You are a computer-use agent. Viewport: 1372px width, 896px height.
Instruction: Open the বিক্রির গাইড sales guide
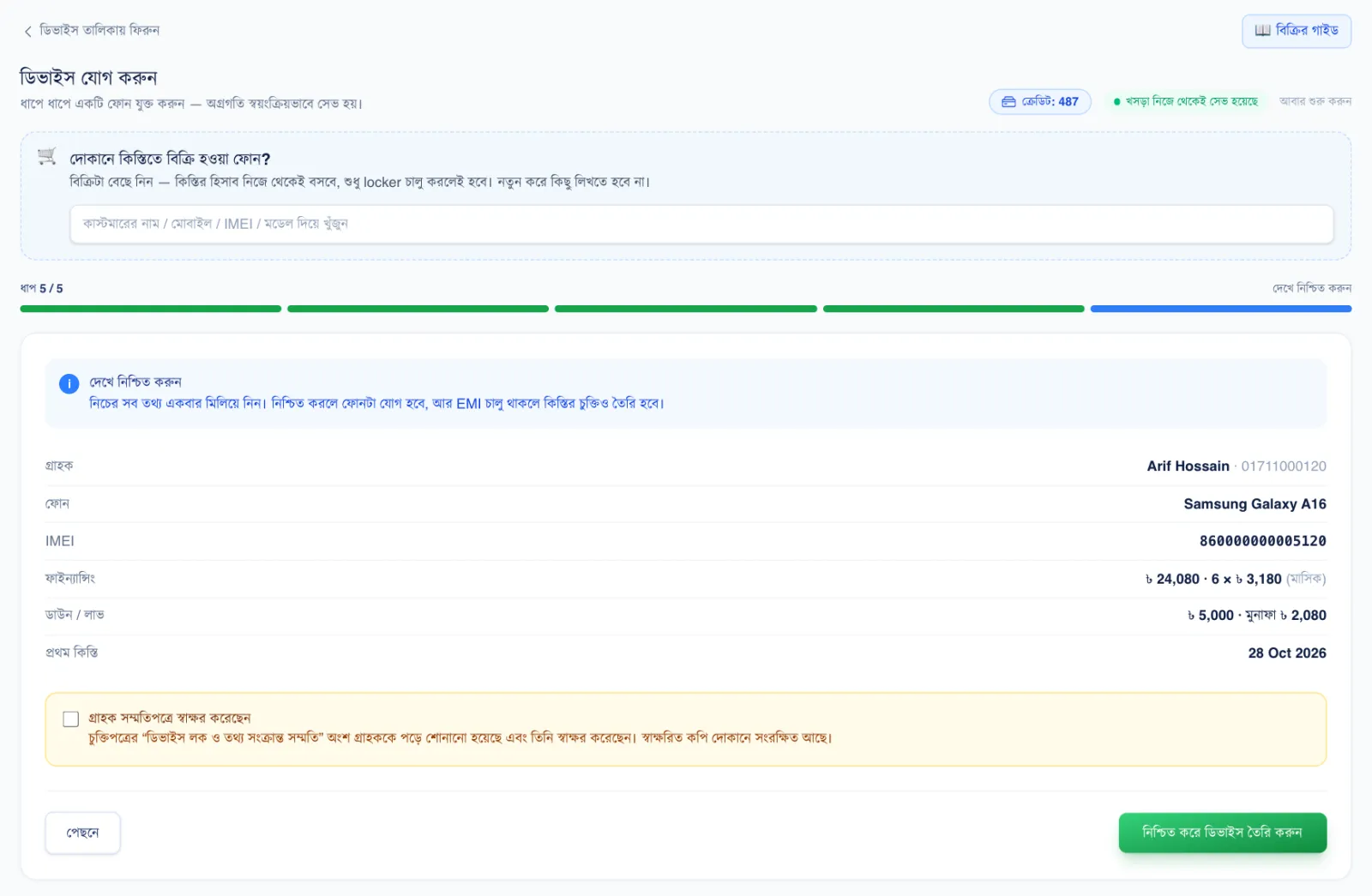[x=1297, y=31]
